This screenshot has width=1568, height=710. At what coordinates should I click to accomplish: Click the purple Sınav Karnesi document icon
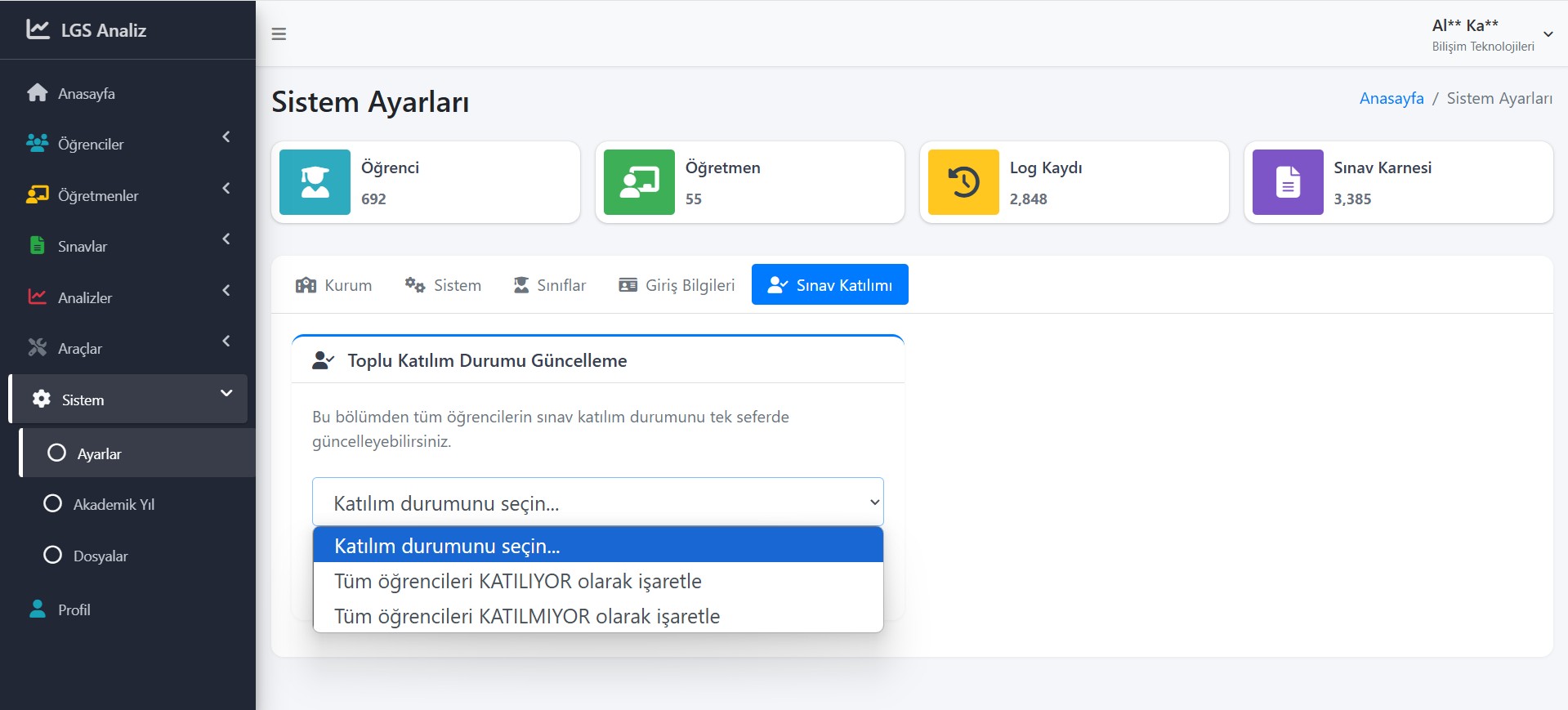pyautogui.click(x=1288, y=182)
